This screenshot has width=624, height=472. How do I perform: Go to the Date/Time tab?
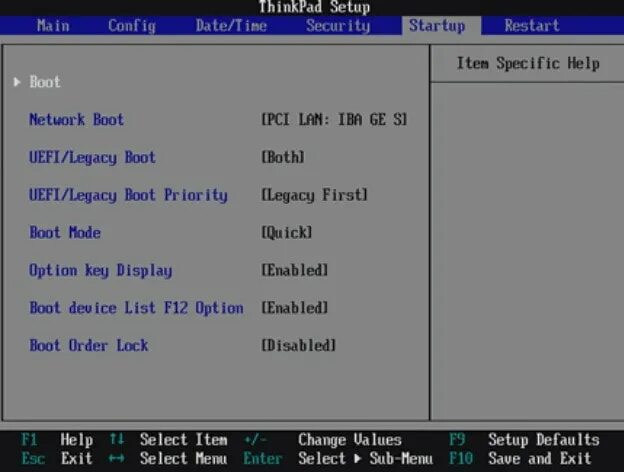[231, 26]
